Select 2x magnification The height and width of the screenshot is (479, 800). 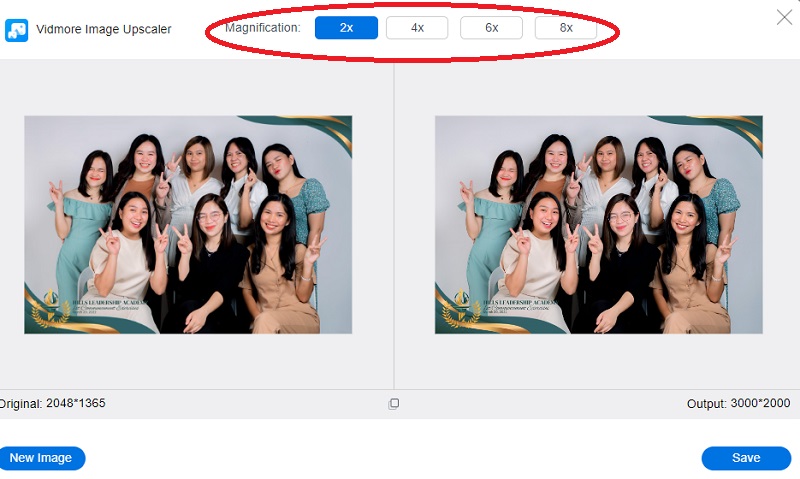coord(346,28)
